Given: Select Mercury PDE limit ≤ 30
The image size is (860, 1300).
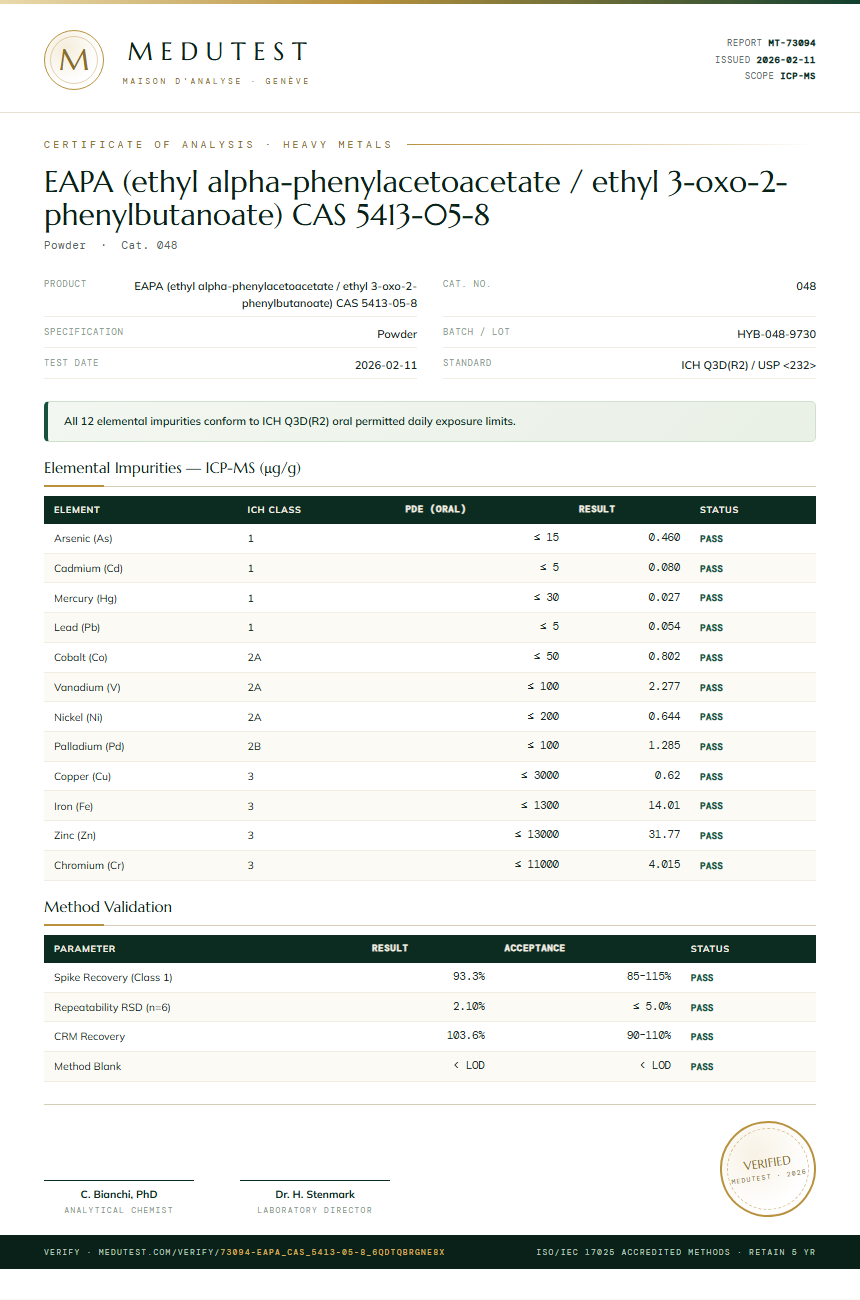Looking at the screenshot, I should 546,597.
